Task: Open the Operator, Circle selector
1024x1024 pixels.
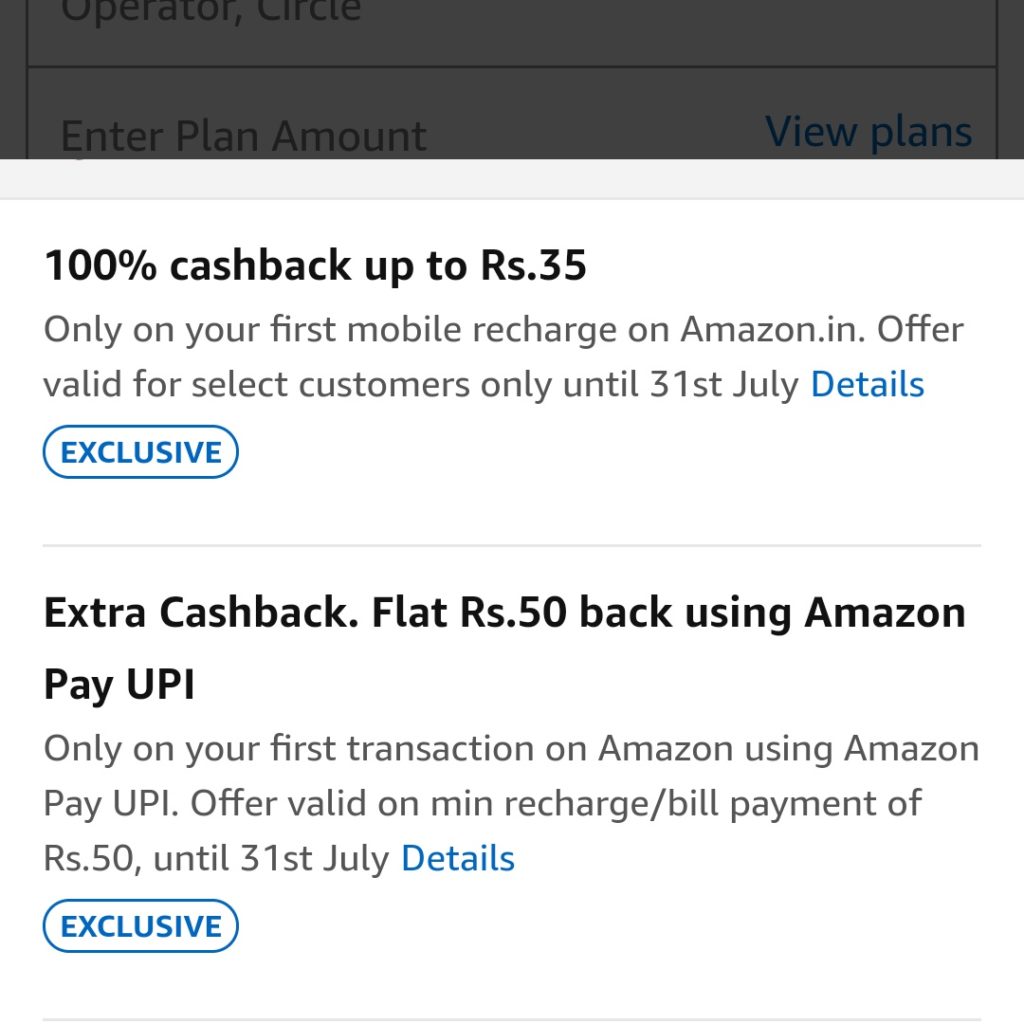Action: (210, 14)
